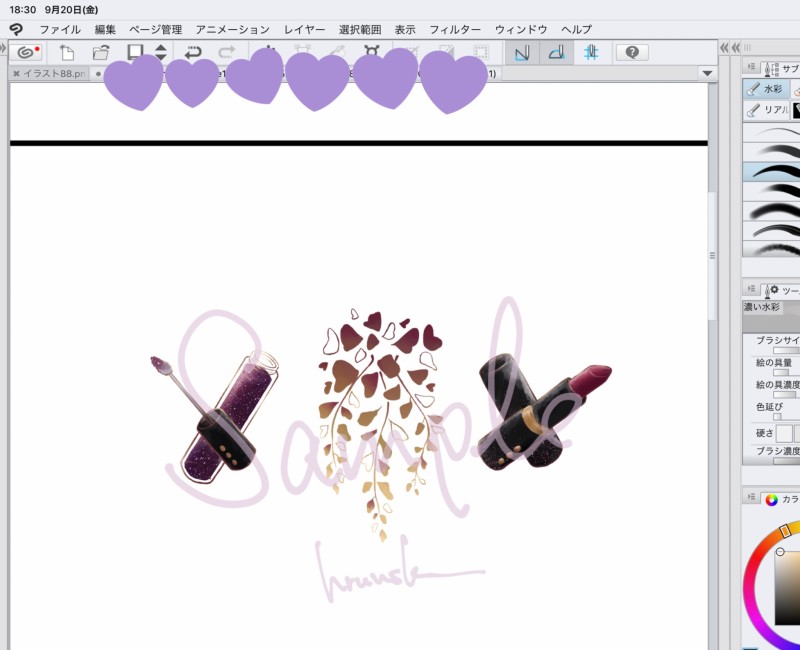Choose the fifth thick soft brush preset

tap(771, 211)
